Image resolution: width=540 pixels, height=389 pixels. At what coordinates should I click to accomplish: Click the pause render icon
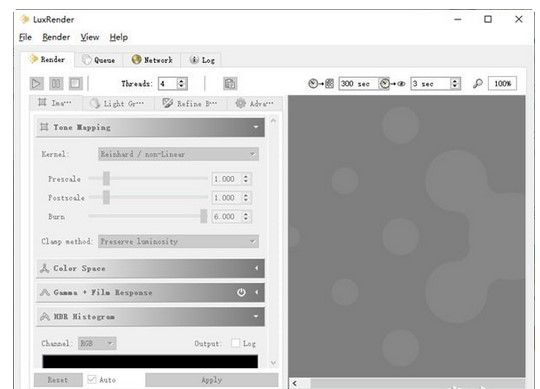pos(56,84)
